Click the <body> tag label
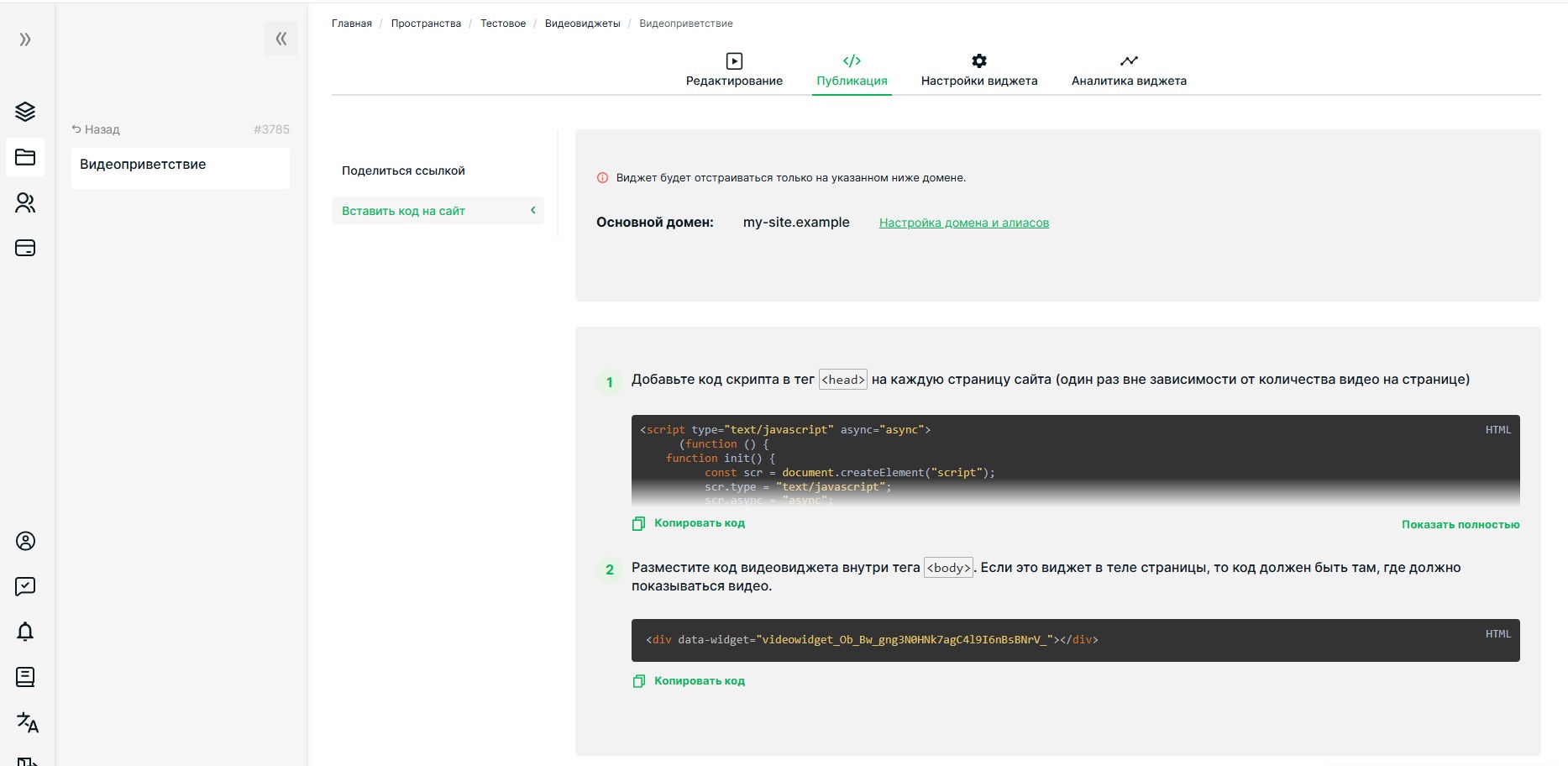The height and width of the screenshot is (766, 1568). pyautogui.click(x=949, y=568)
